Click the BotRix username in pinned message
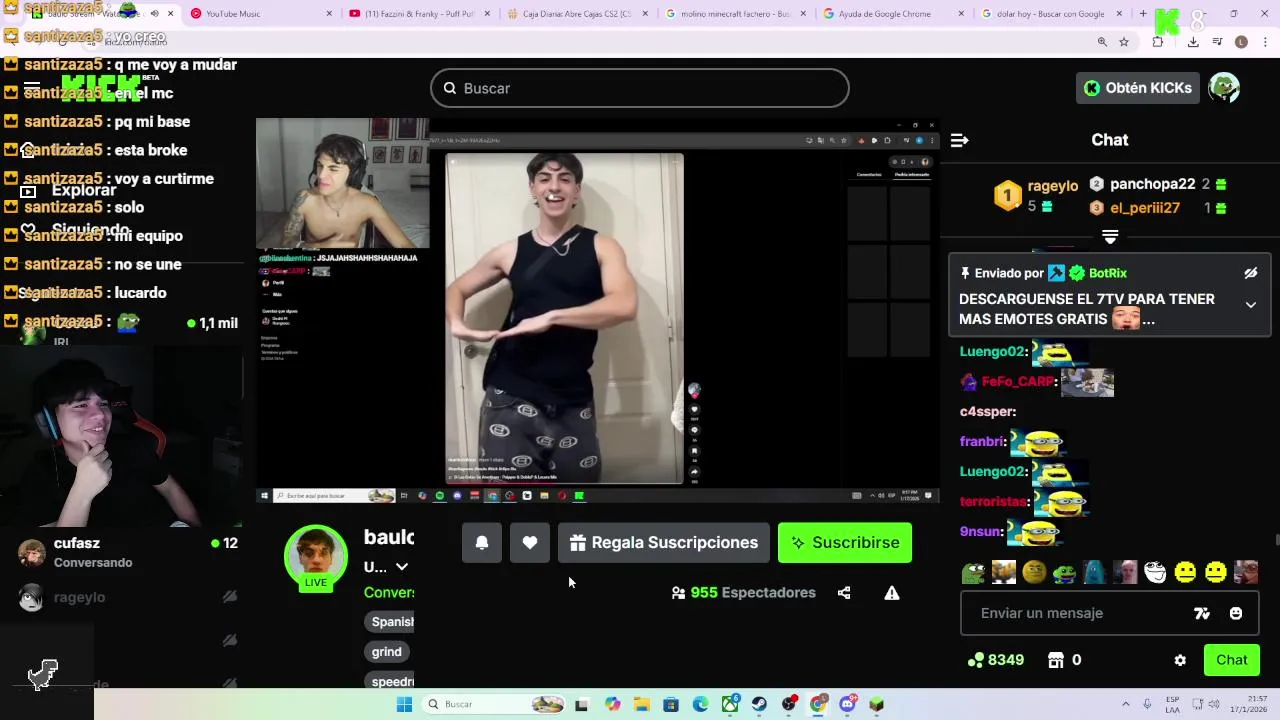This screenshot has width=1280, height=720. [x=1108, y=273]
